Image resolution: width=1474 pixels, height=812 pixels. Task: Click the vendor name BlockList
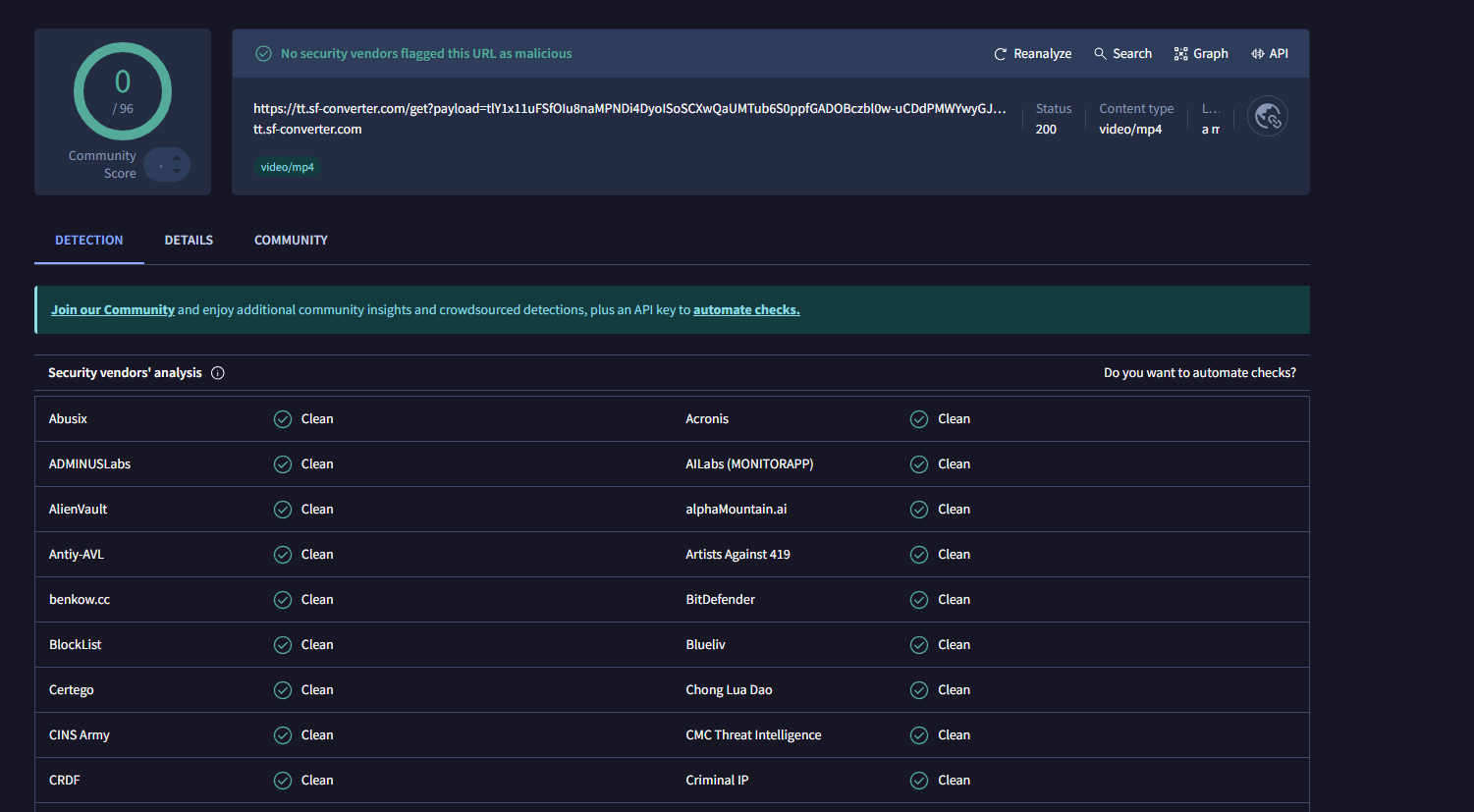pos(76,645)
